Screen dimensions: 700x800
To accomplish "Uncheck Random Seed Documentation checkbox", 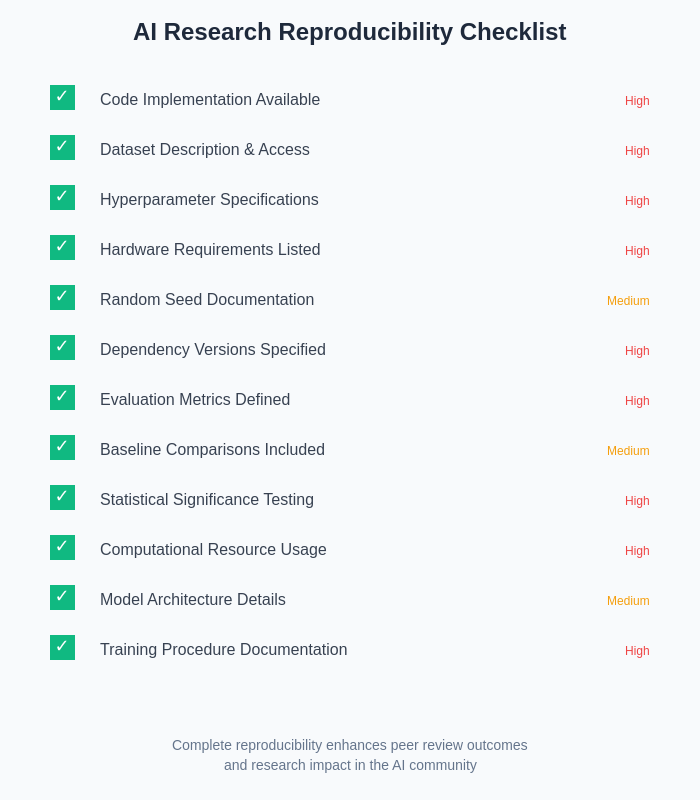I will (62, 298).
